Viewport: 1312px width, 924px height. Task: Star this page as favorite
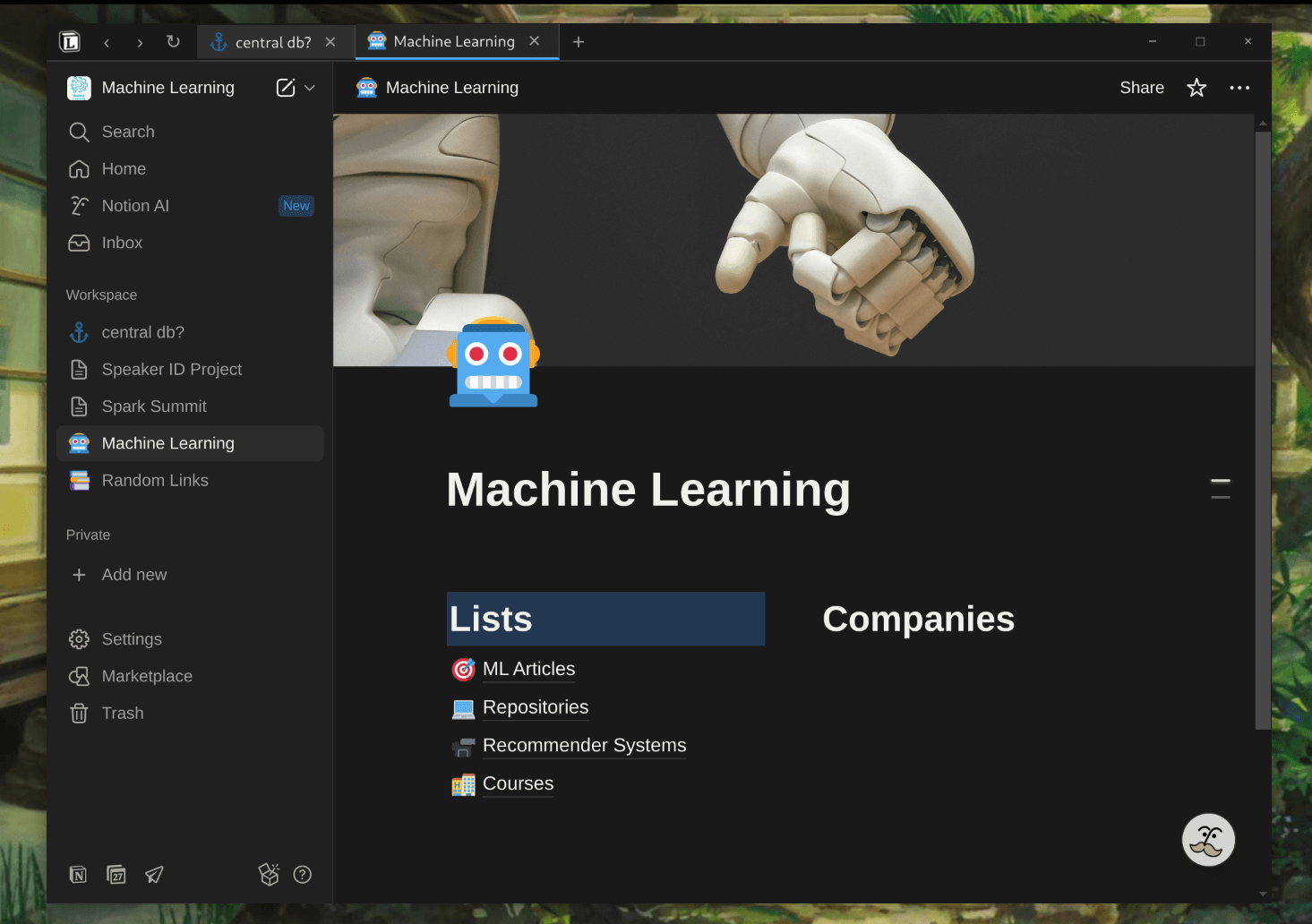coord(1196,88)
